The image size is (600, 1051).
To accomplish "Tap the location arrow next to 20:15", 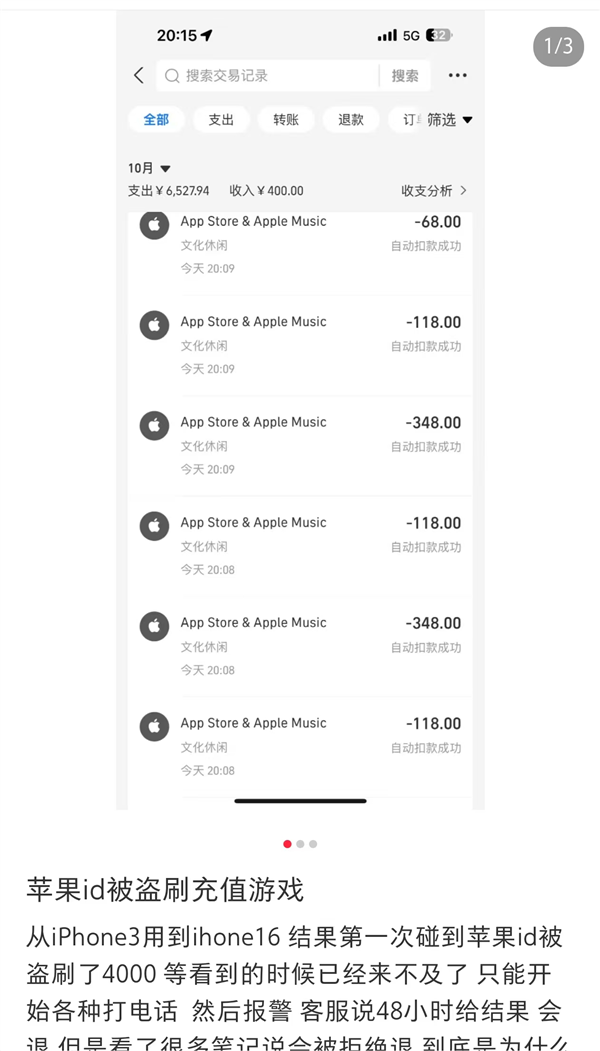I will click(207, 34).
